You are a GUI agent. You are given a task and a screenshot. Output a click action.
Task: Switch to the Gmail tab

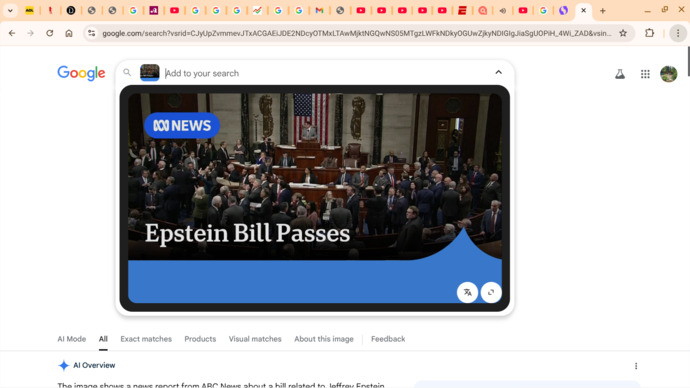pyautogui.click(x=319, y=11)
